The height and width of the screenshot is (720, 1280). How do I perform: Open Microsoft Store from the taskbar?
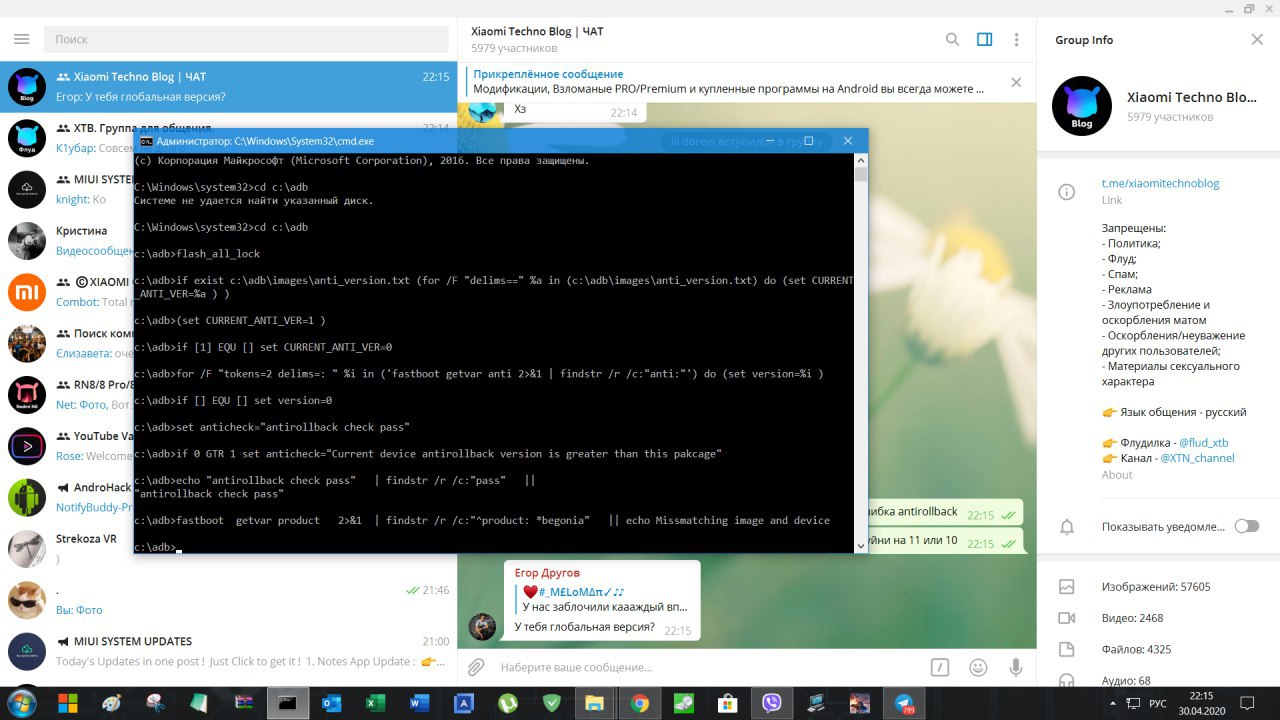(x=728, y=703)
